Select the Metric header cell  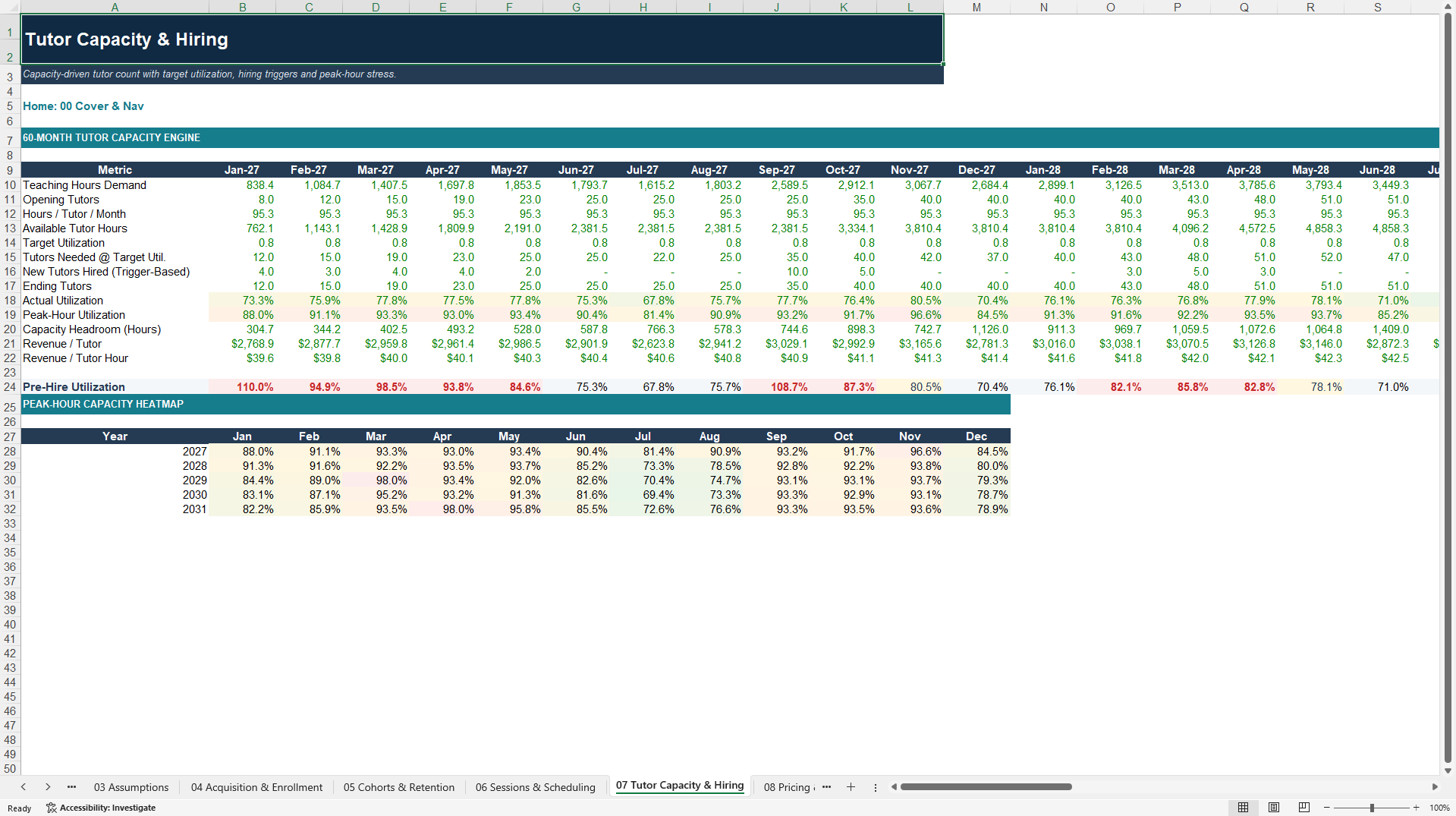pos(115,170)
